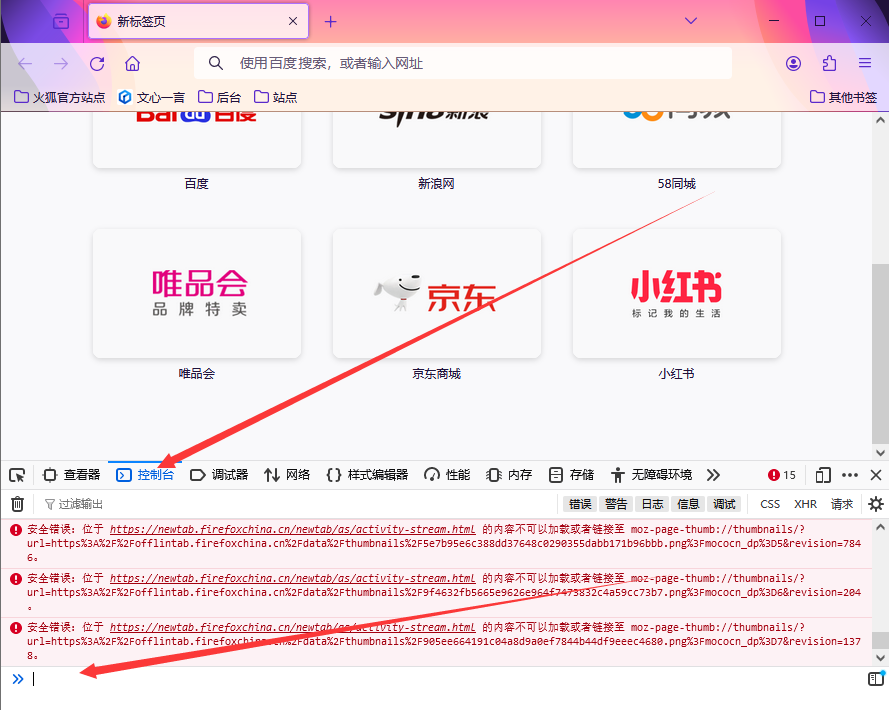Open 火狐官方站点 bookmark folder
Viewport: 889px width, 710px height.
60,97
